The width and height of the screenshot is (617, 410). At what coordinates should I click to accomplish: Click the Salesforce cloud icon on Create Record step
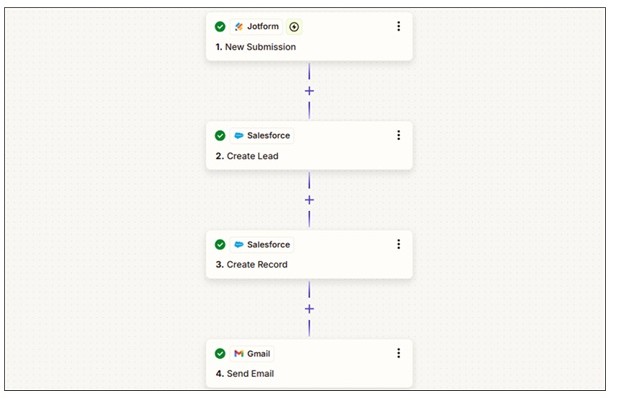pyautogui.click(x=239, y=245)
